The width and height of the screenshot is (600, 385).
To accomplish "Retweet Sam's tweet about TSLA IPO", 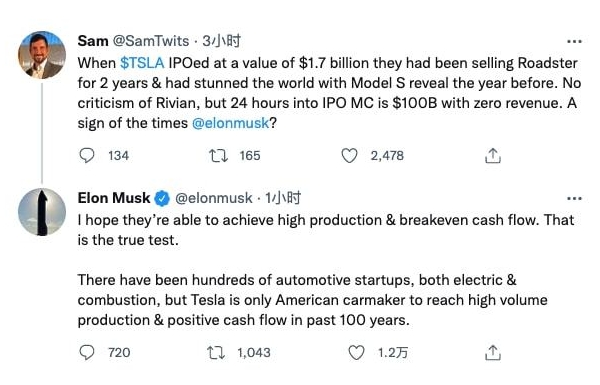I will point(218,156).
